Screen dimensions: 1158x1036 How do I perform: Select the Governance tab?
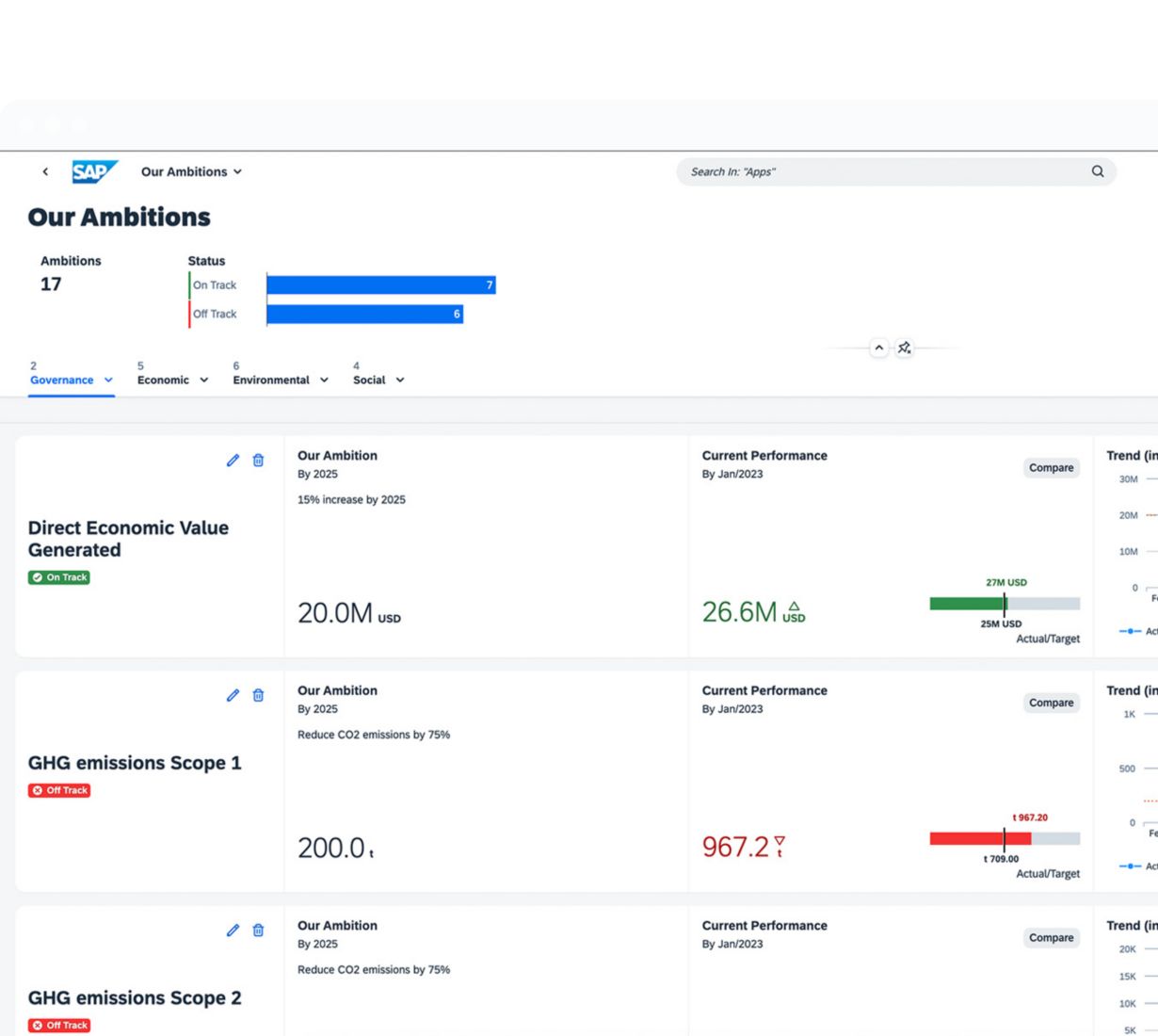click(62, 380)
